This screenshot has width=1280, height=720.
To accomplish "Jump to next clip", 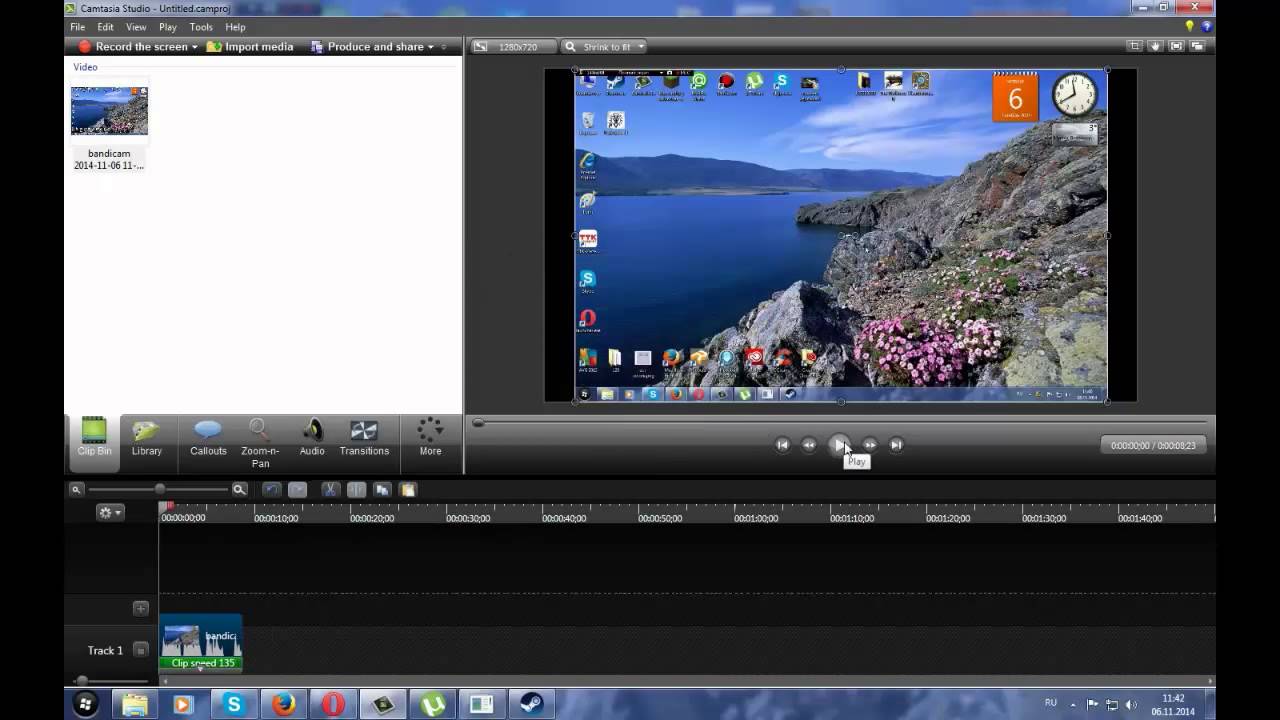I will (x=896, y=445).
